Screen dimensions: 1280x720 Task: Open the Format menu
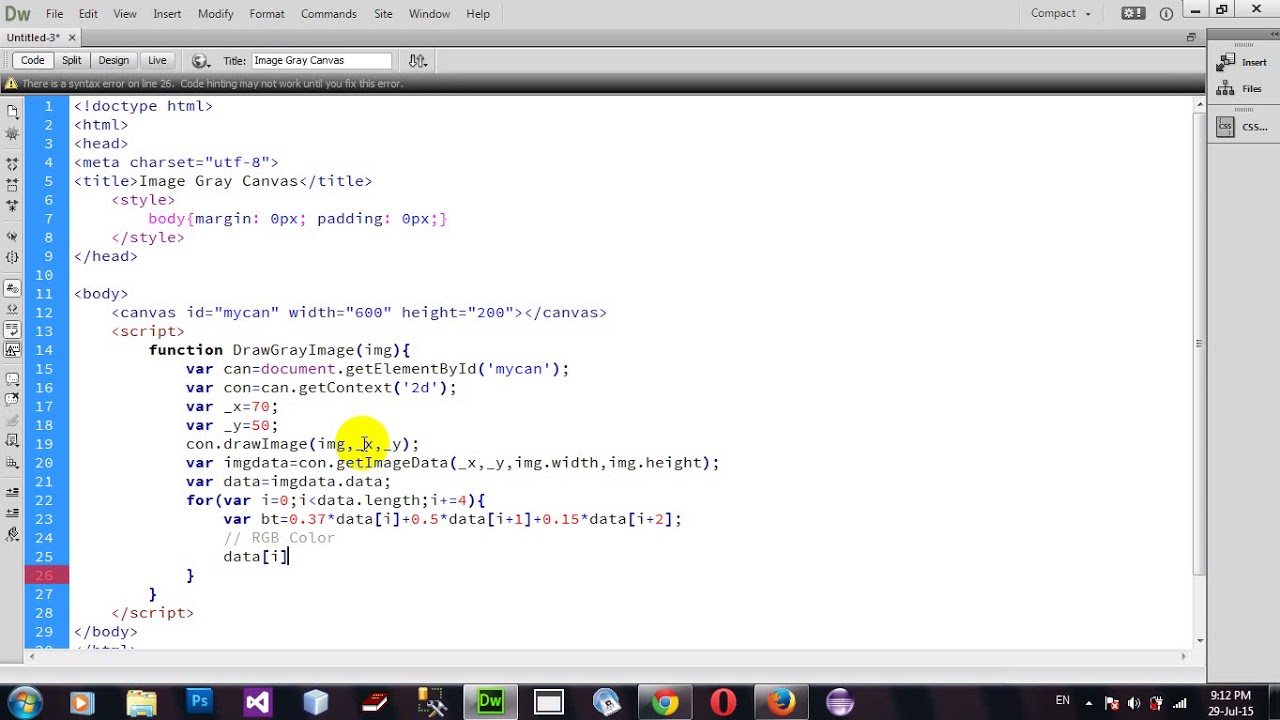click(x=267, y=14)
